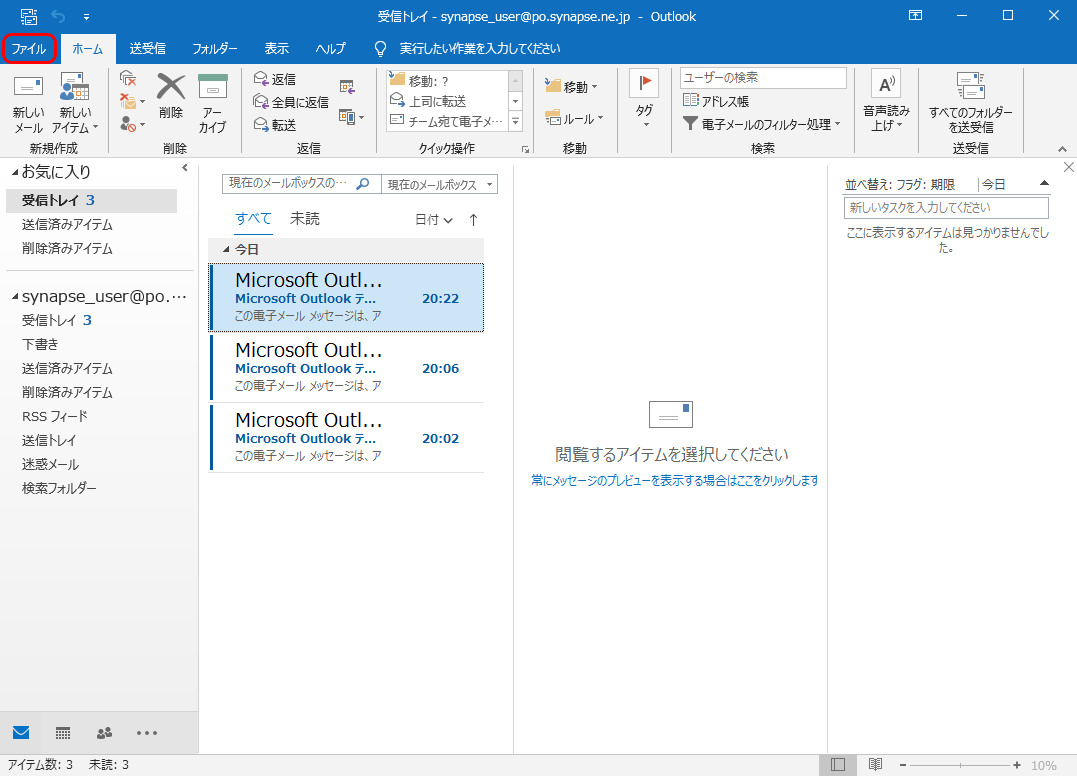1077x776 pixels.
Task: Open the 新しいアイテム dropdown
Action: [75, 105]
